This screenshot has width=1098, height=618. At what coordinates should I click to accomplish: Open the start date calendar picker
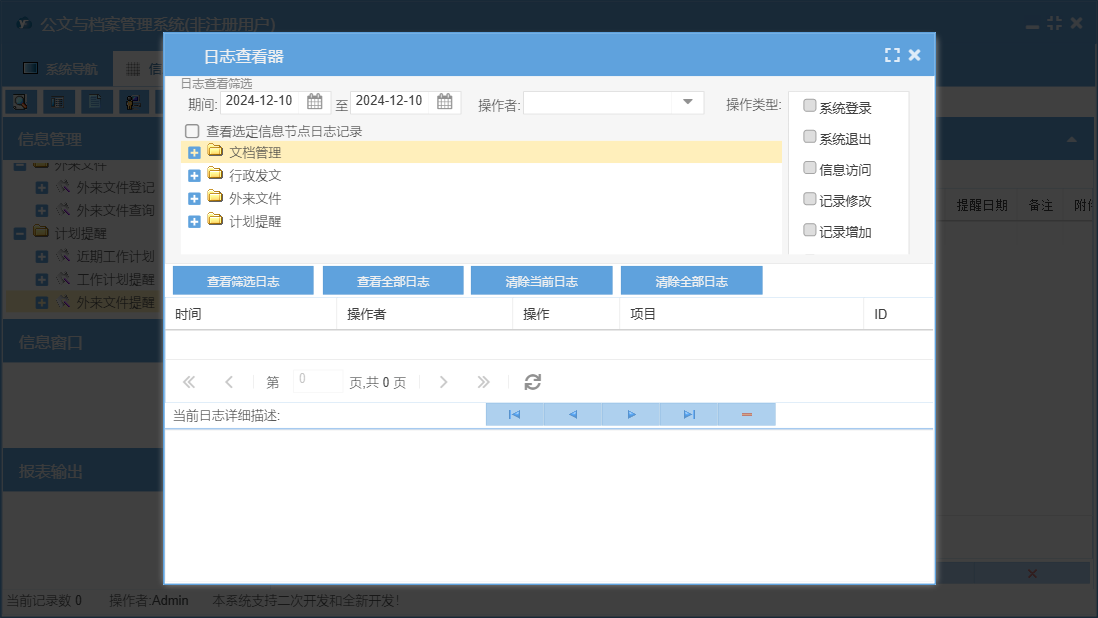pos(315,101)
